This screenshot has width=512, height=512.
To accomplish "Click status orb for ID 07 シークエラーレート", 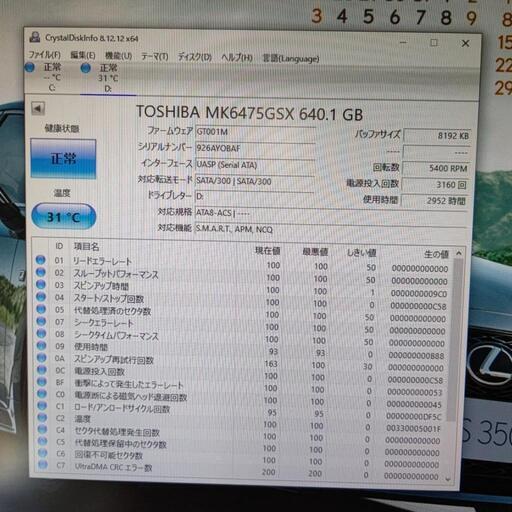I will pyautogui.click(x=41, y=321).
